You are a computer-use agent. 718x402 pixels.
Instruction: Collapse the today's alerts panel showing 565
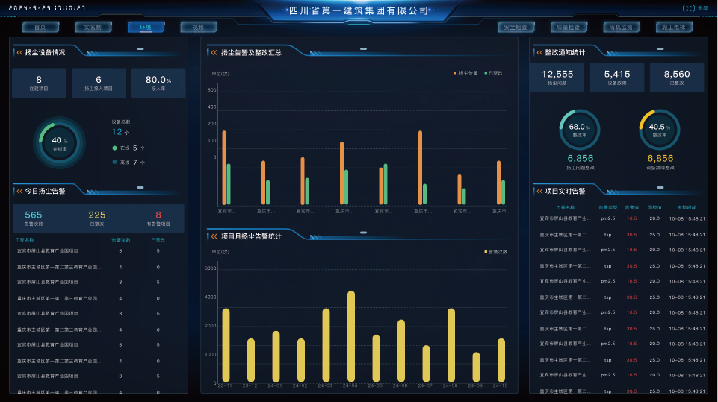click(x=19, y=190)
